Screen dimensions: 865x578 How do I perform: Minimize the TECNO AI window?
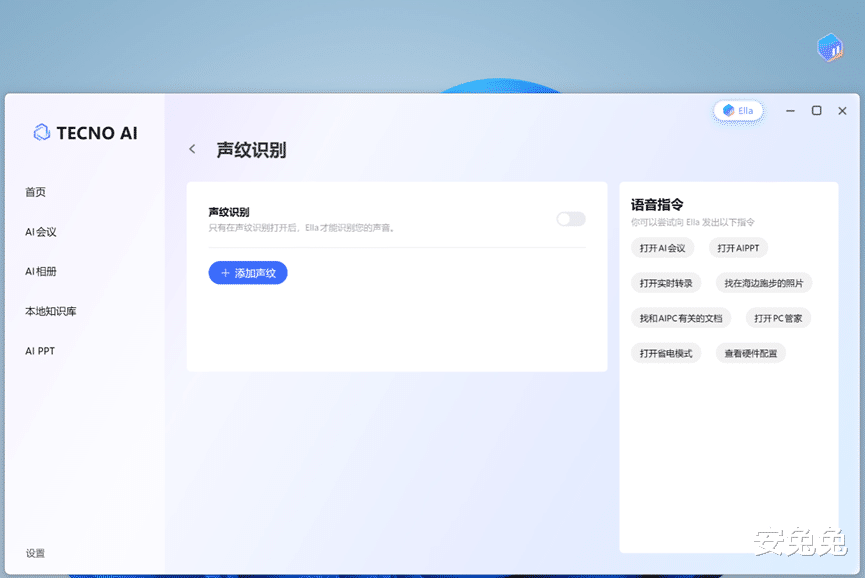[791, 111]
